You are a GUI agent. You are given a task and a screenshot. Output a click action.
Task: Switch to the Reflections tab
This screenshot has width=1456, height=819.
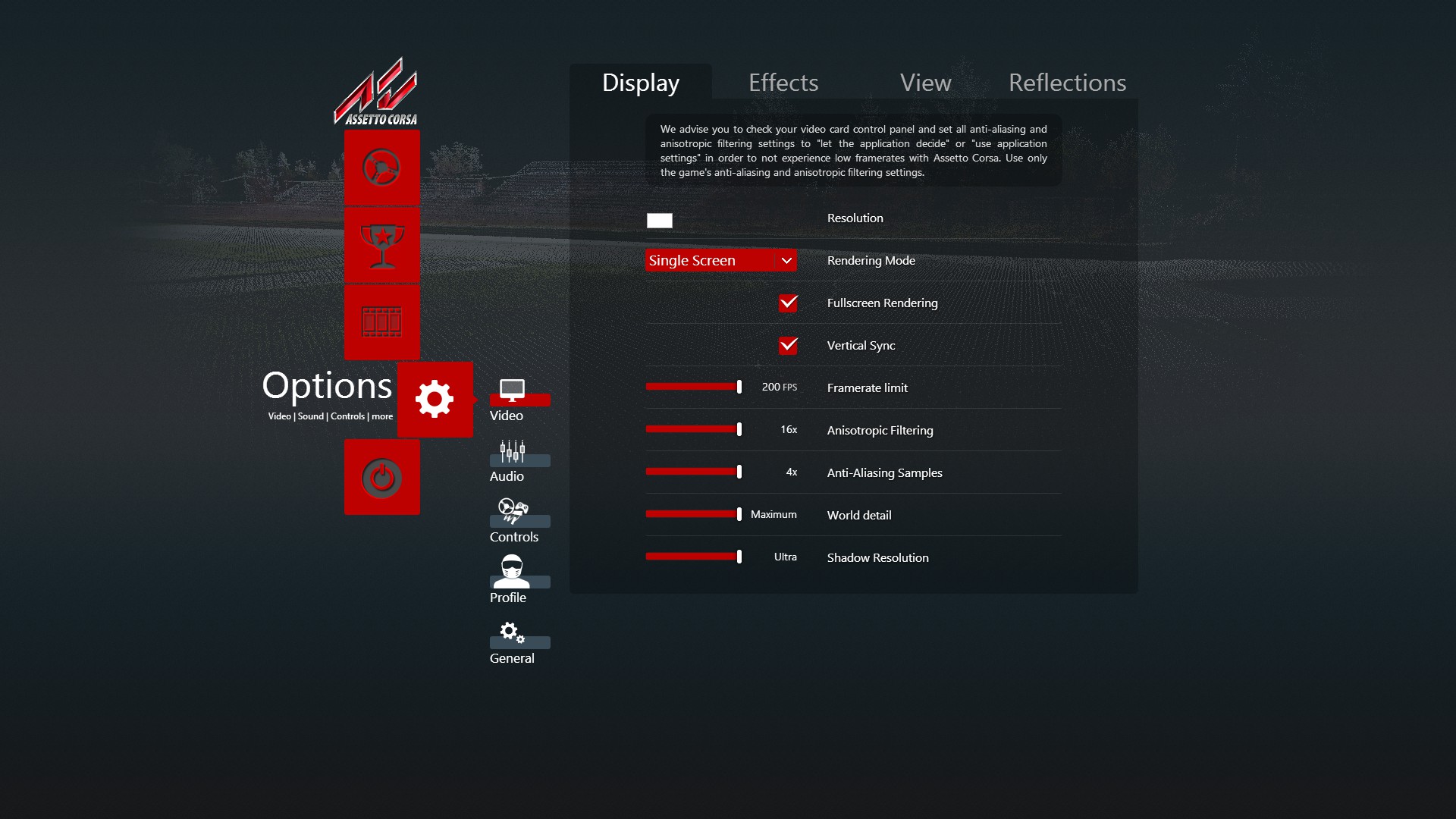click(x=1066, y=83)
